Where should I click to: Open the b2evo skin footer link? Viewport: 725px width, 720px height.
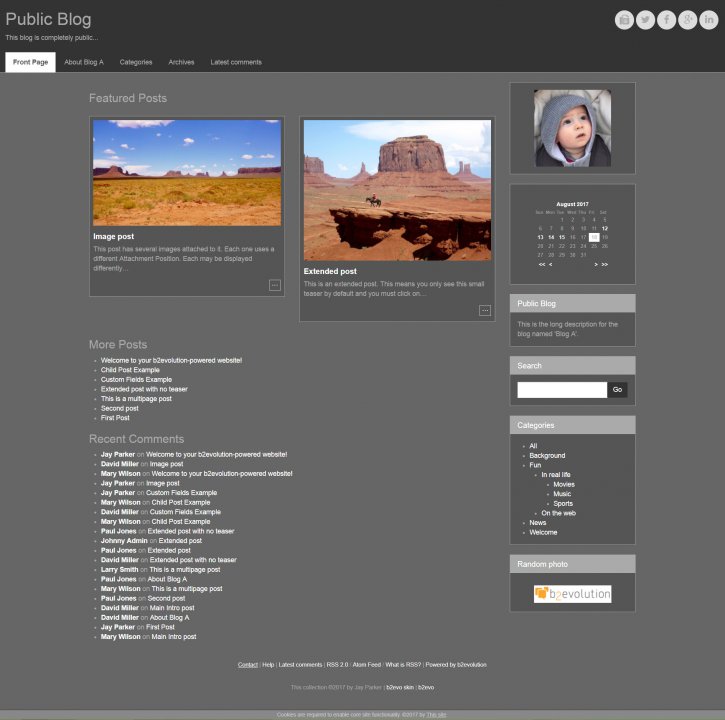click(400, 687)
